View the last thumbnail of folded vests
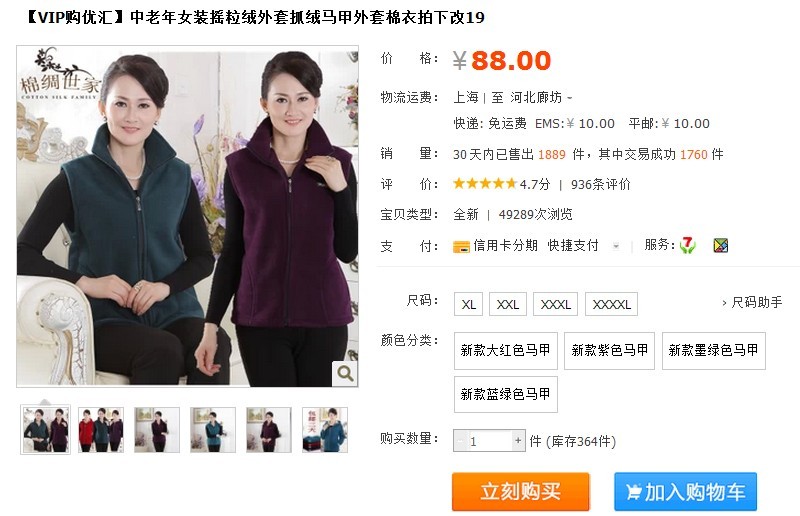This screenshot has width=800, height=516. coord(324,430)
